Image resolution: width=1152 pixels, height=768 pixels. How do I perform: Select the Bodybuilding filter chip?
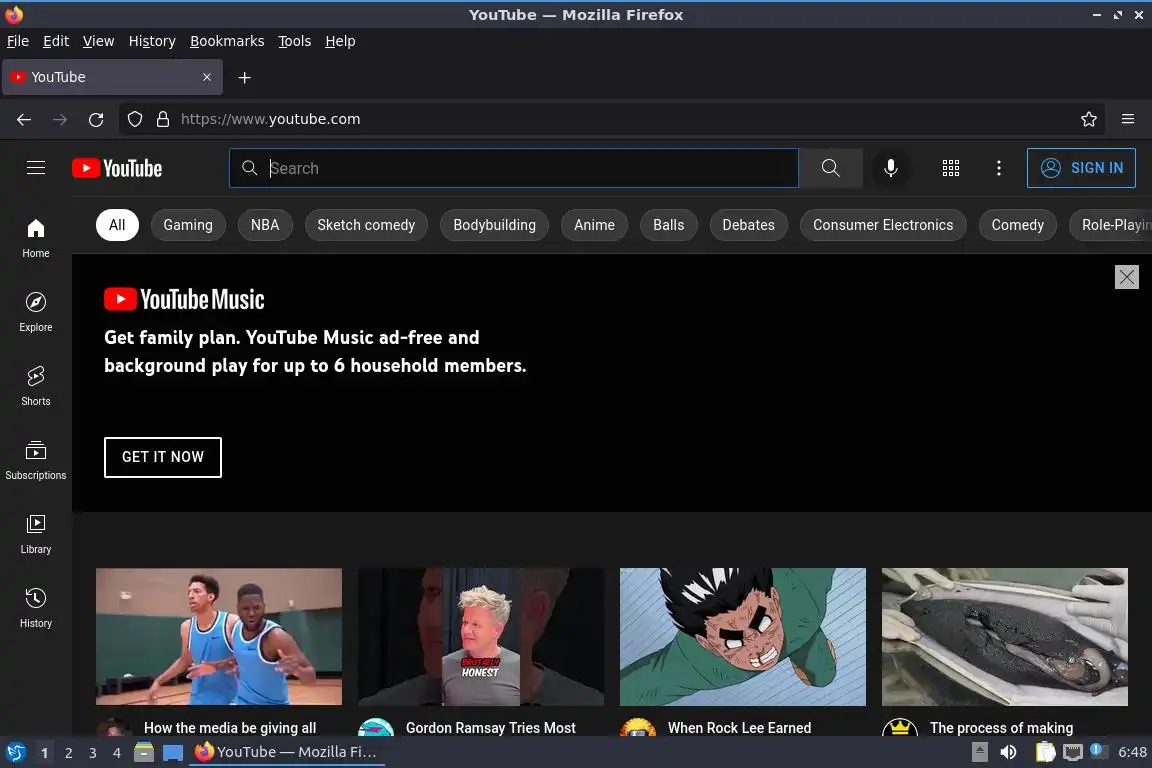pyautogui.click(x=494, y=225)
